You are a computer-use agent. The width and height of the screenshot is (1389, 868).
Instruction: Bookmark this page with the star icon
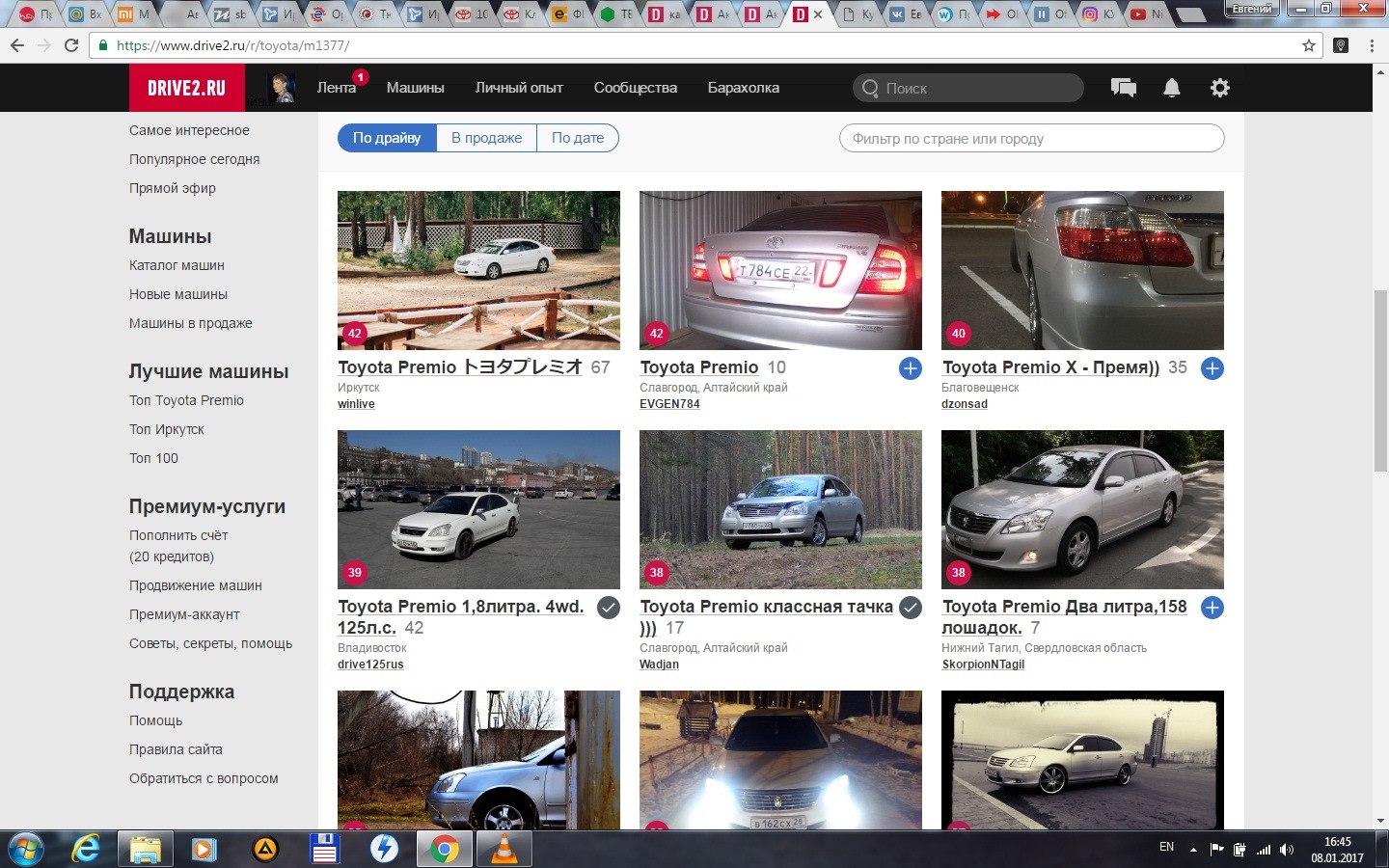tap(1309, 45)
